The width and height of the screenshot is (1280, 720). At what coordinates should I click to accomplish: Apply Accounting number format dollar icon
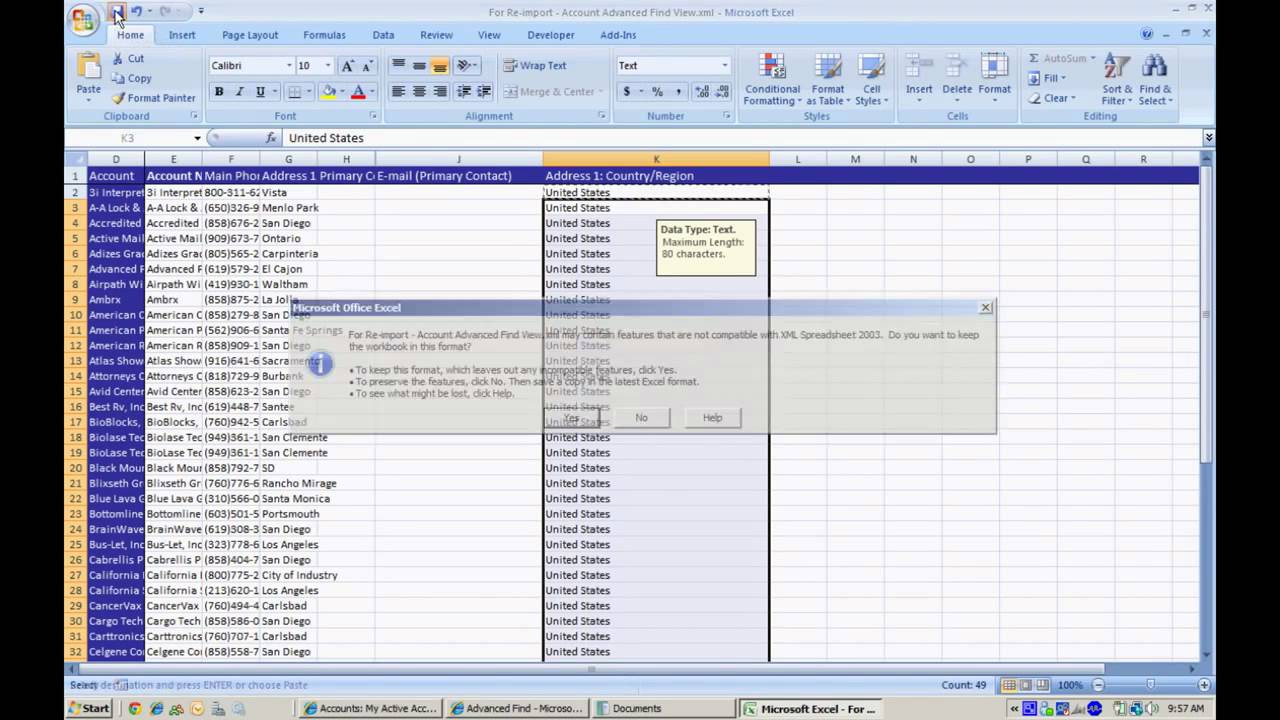pyautogui.click(x=627, y=92)
